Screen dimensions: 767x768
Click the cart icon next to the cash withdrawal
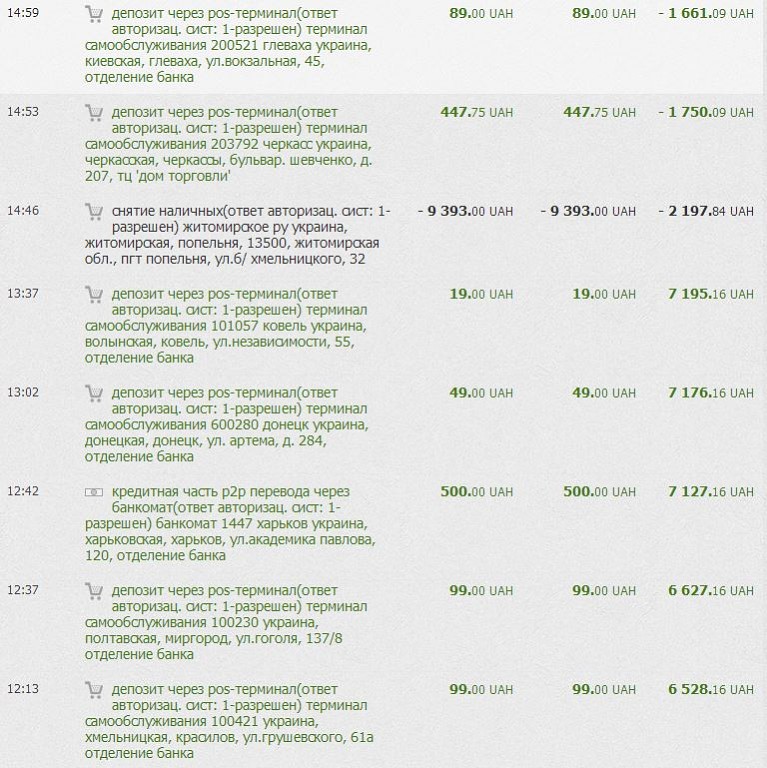[x=95, y=211]
